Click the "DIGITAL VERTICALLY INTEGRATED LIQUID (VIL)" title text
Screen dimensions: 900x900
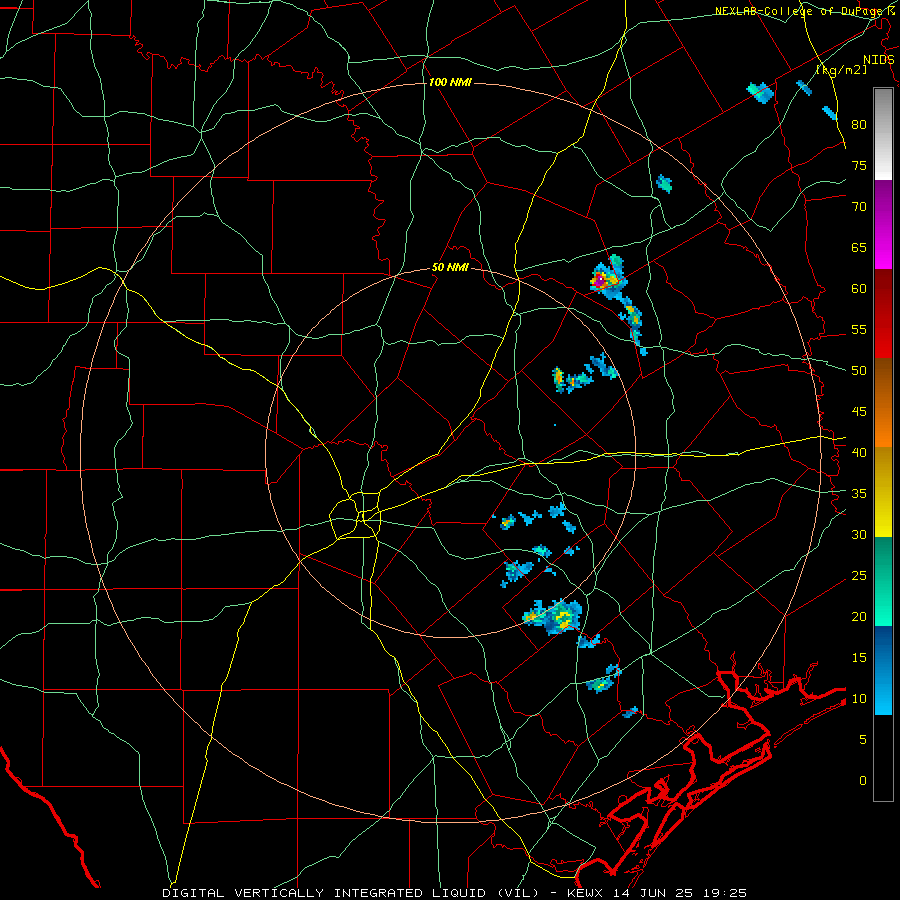(351, 893)
